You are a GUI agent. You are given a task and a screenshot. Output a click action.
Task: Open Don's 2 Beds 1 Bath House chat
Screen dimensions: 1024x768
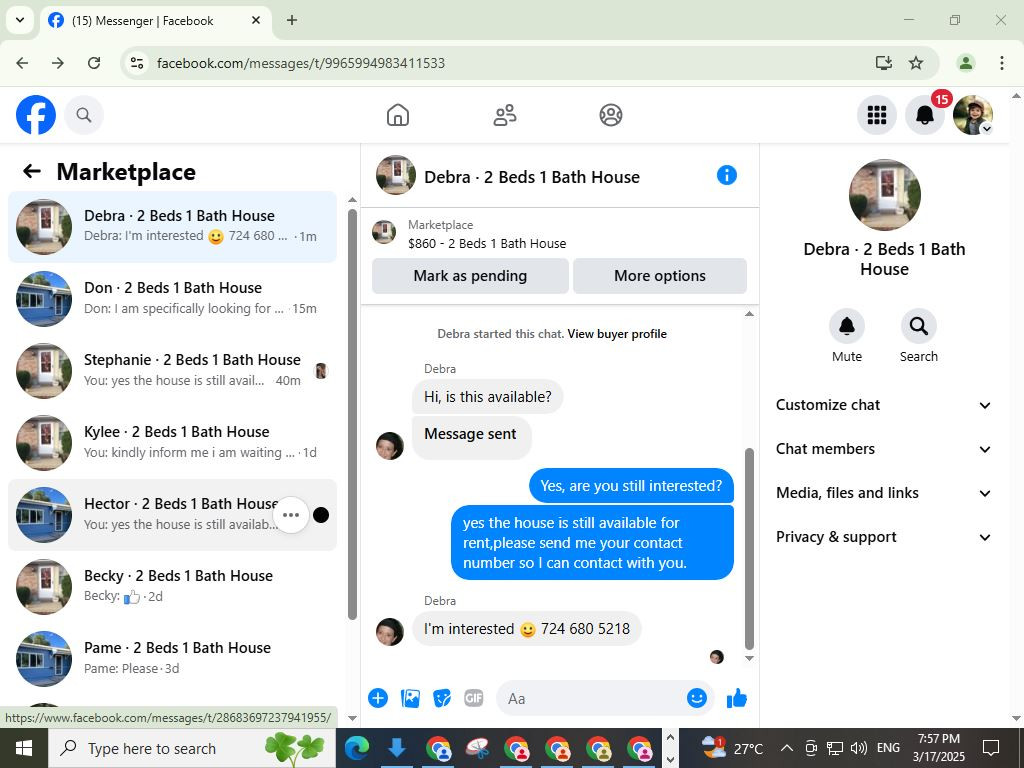click(172, 298)
